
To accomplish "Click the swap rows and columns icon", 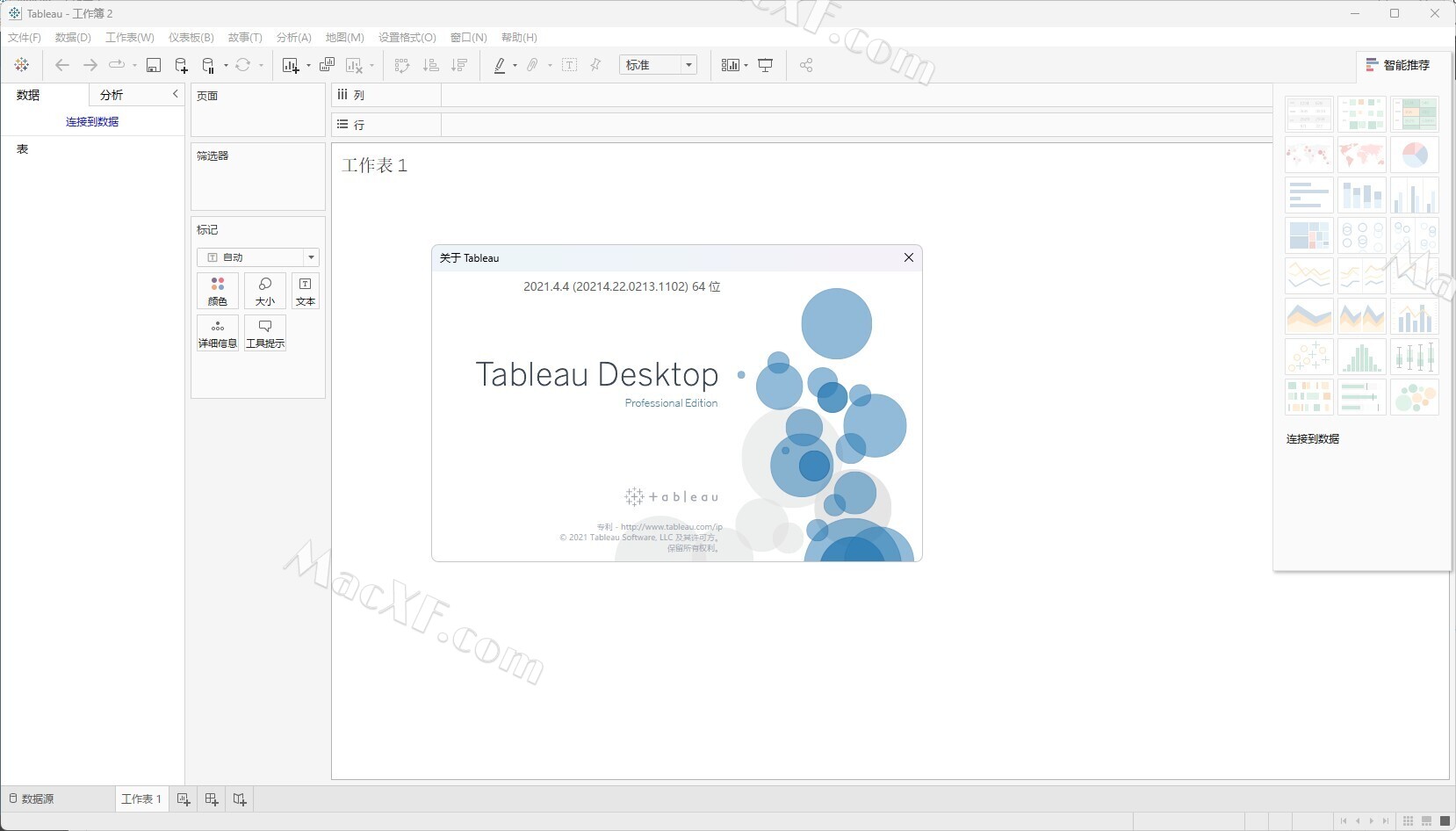I will pyautogui.click(x=402, y=65).
